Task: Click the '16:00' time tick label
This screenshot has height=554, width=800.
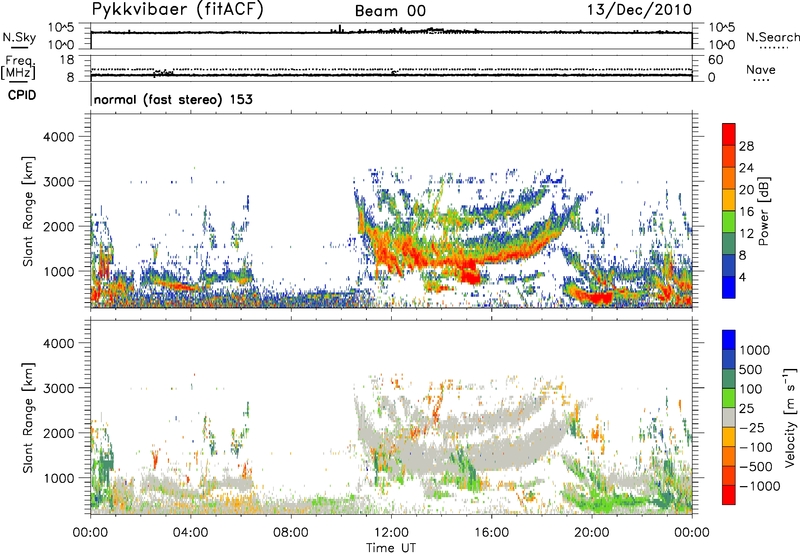Action: (492, 533)
